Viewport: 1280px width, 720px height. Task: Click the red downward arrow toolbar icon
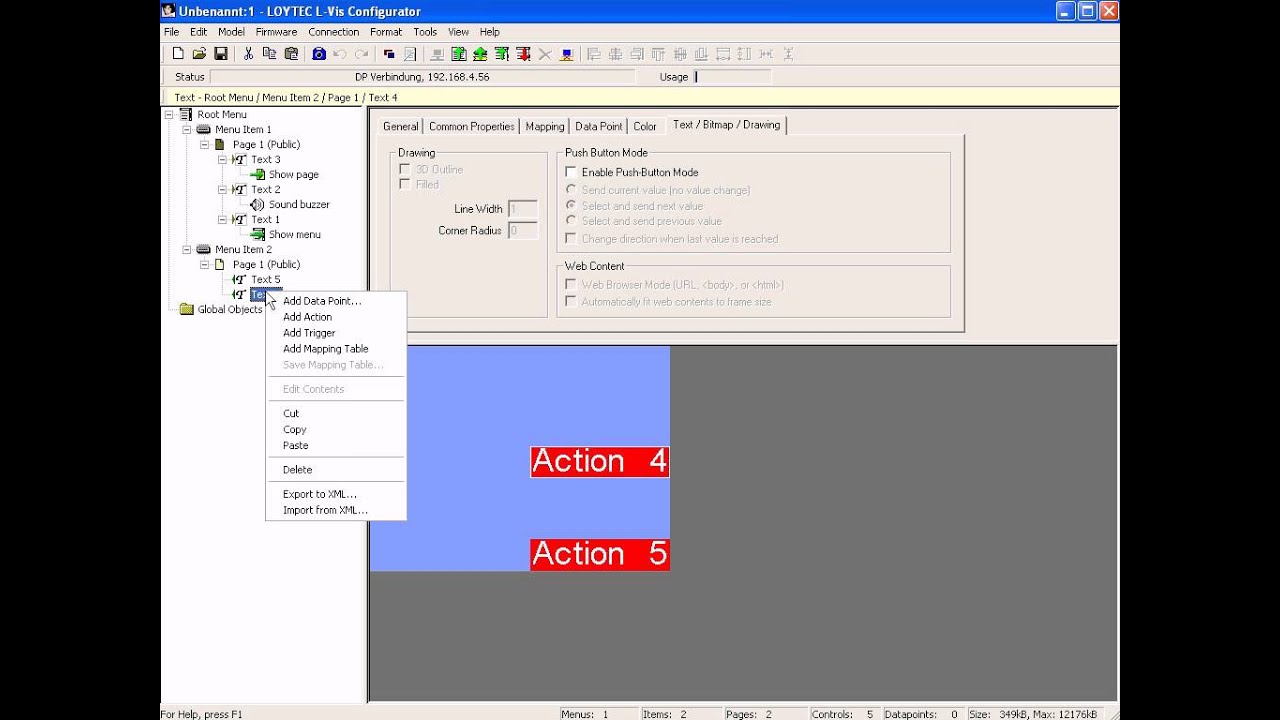click(x=523, y=54)
